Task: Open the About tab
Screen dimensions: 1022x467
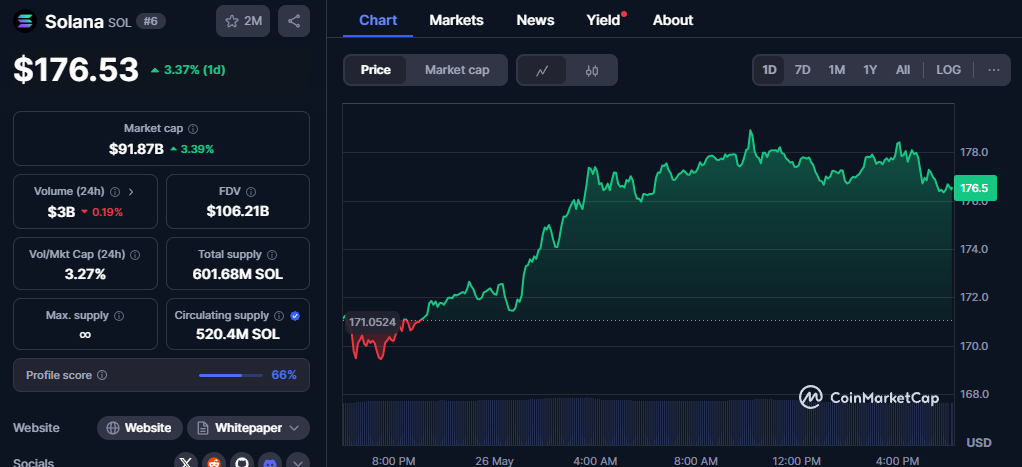Action: (x=673, y=20)
